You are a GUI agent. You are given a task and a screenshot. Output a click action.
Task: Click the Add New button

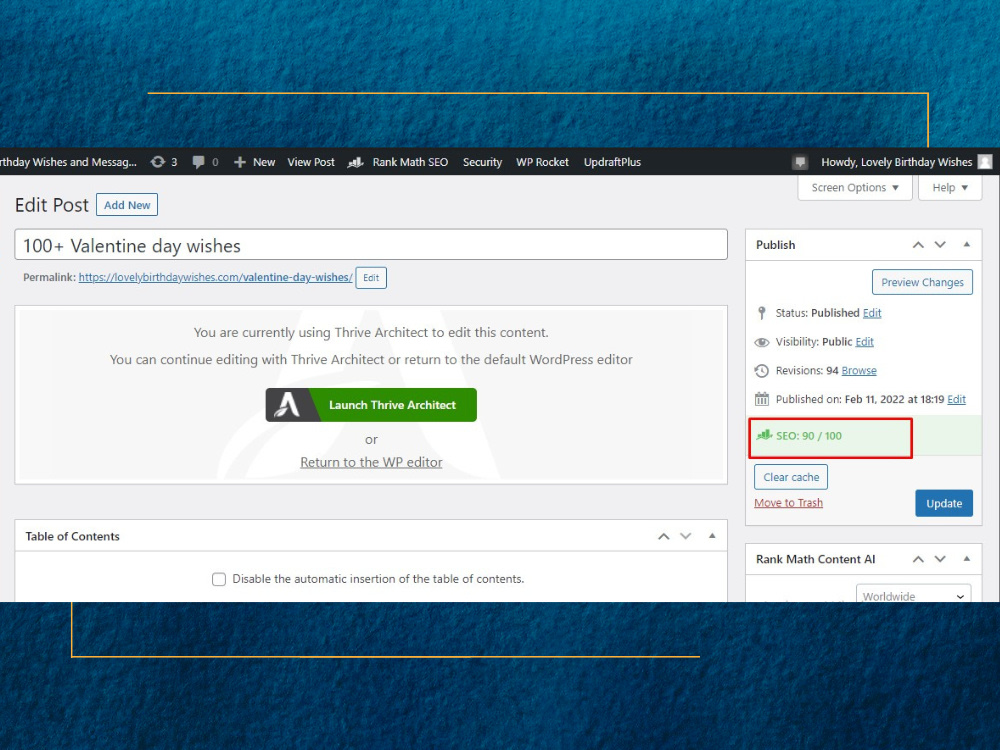point(127,205)
